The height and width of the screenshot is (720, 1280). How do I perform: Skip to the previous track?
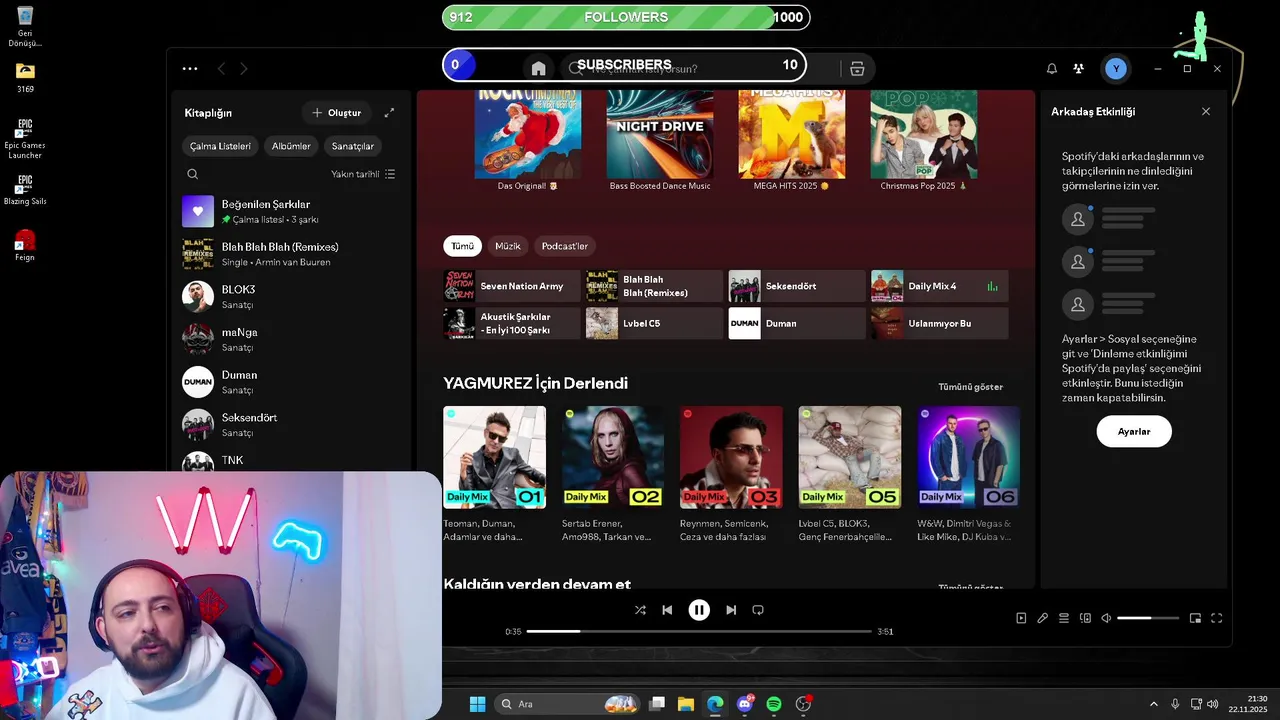667,610
